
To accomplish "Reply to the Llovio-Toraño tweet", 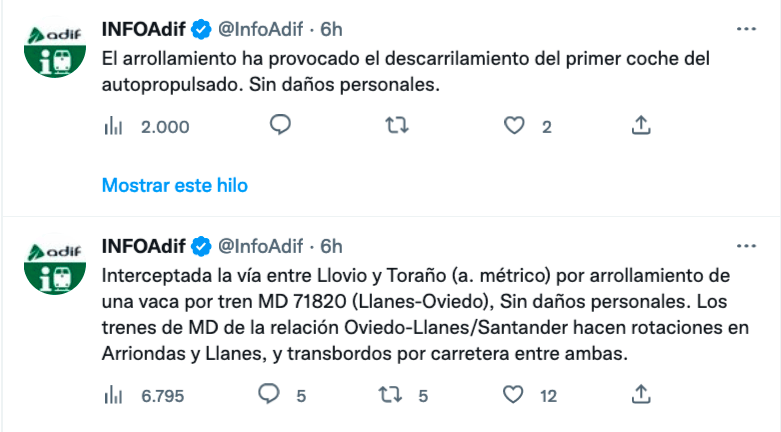I will tap(269, 394).
